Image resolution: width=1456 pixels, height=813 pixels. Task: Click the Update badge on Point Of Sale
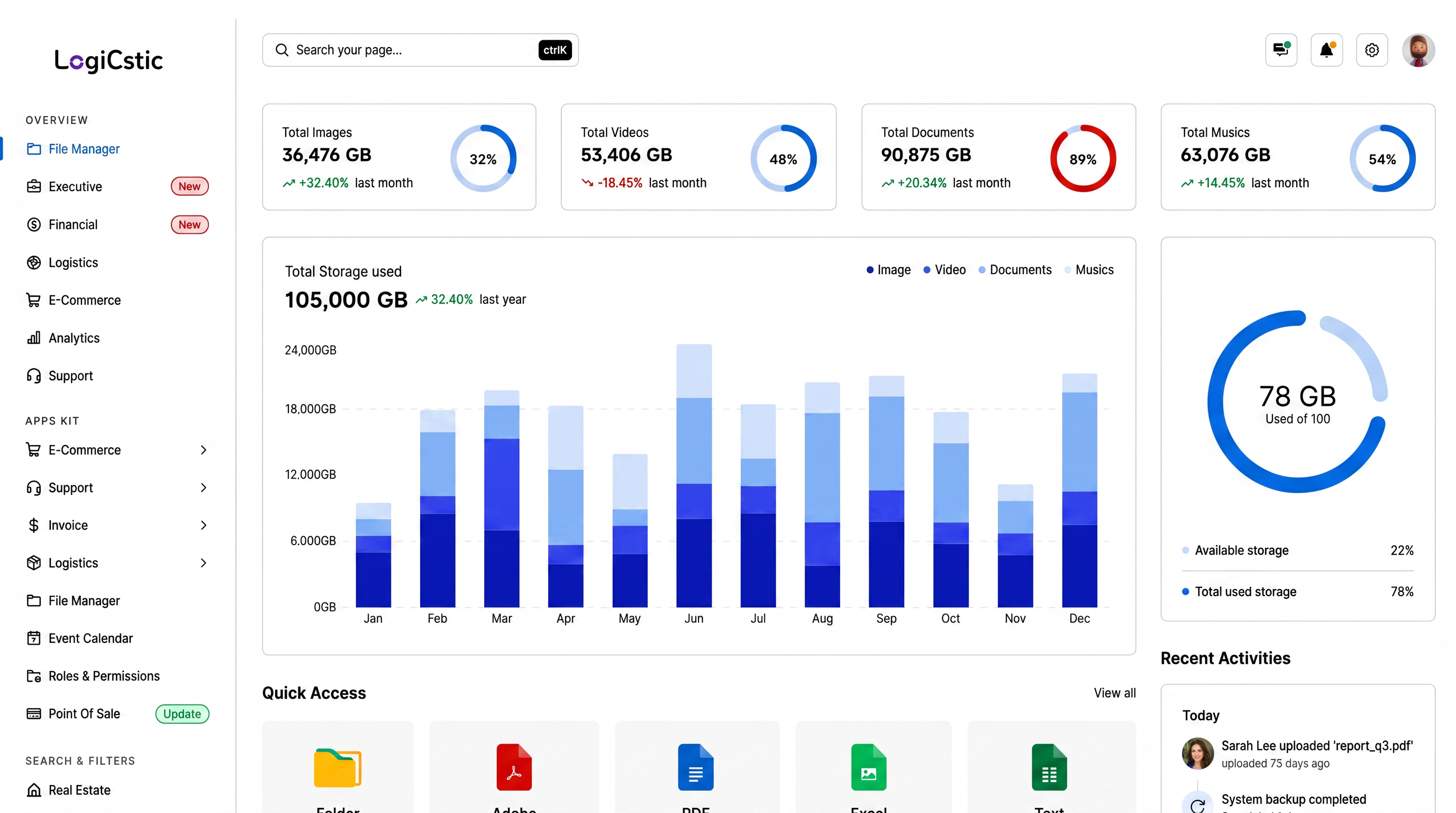click(x=182, y=713)
